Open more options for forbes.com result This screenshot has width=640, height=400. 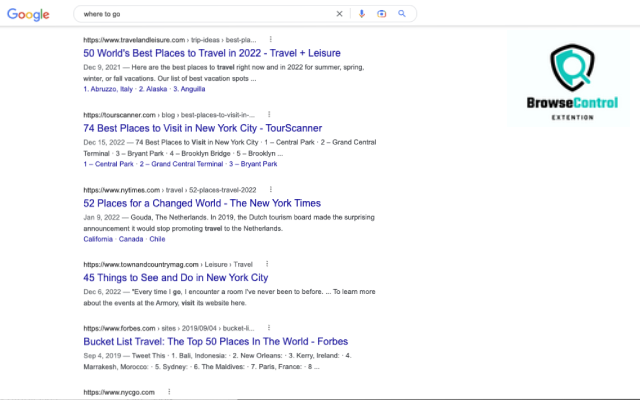[269, 328]
